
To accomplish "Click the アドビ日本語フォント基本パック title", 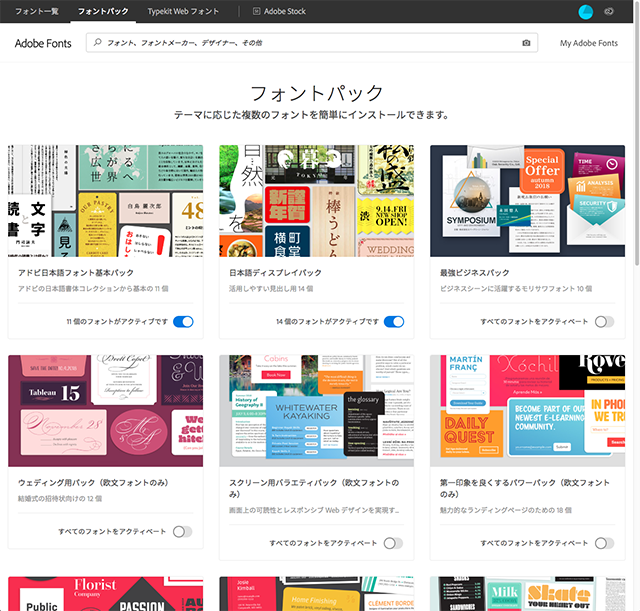I will [76, 273].
